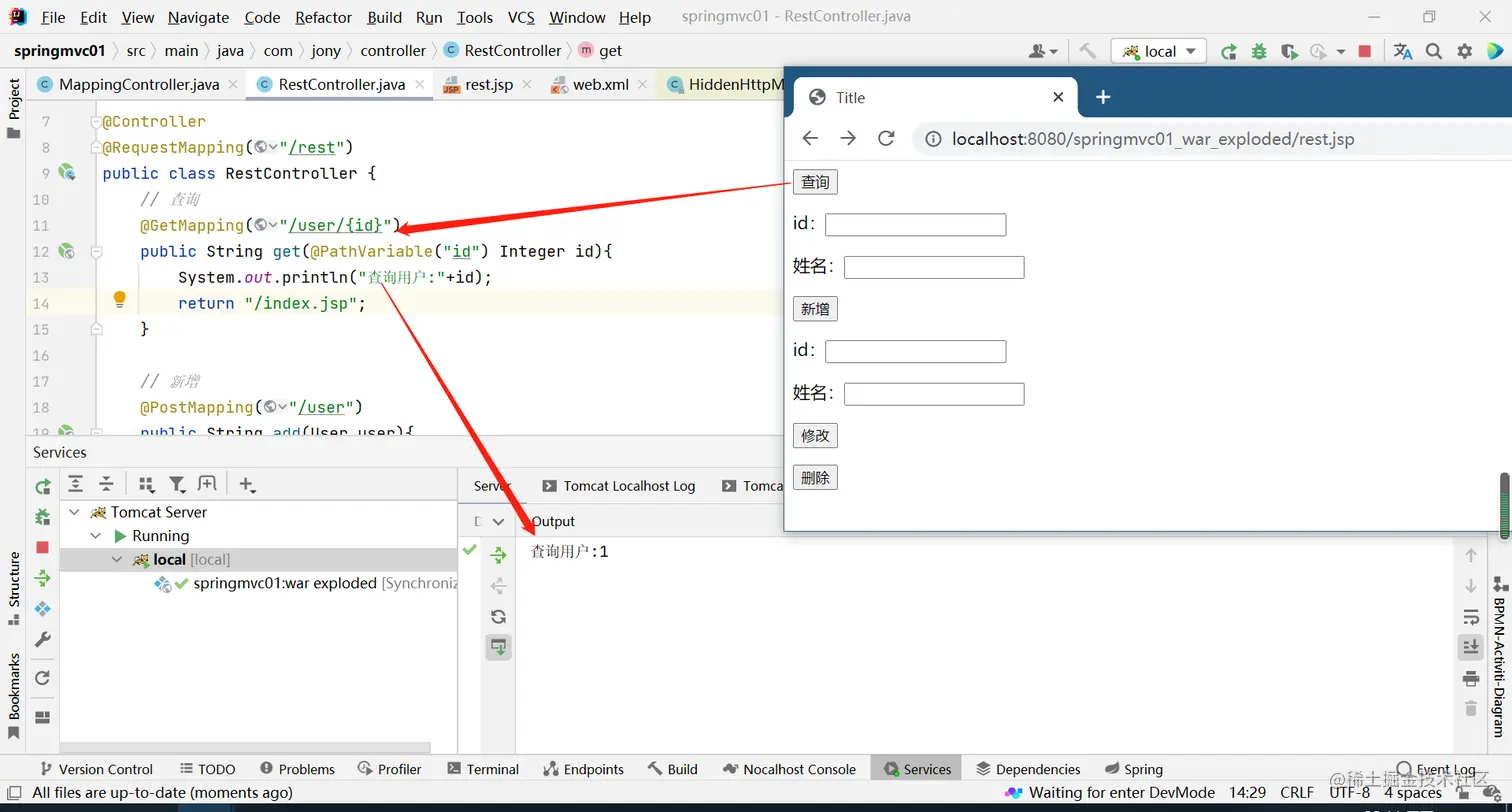Collapse the Tomcat Server tree node
The height and width of the screenshot is (812, 1512).
click(x=72, y=512)
